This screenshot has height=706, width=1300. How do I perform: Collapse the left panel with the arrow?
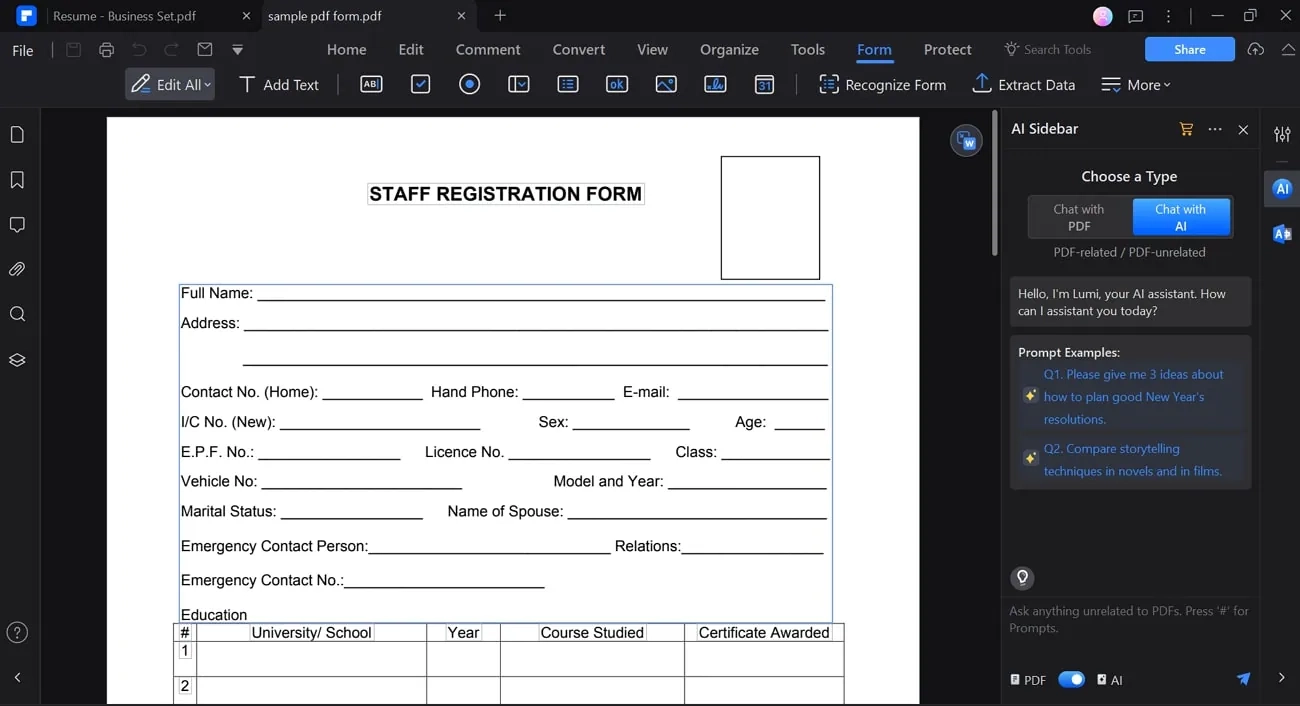(17, 677)
